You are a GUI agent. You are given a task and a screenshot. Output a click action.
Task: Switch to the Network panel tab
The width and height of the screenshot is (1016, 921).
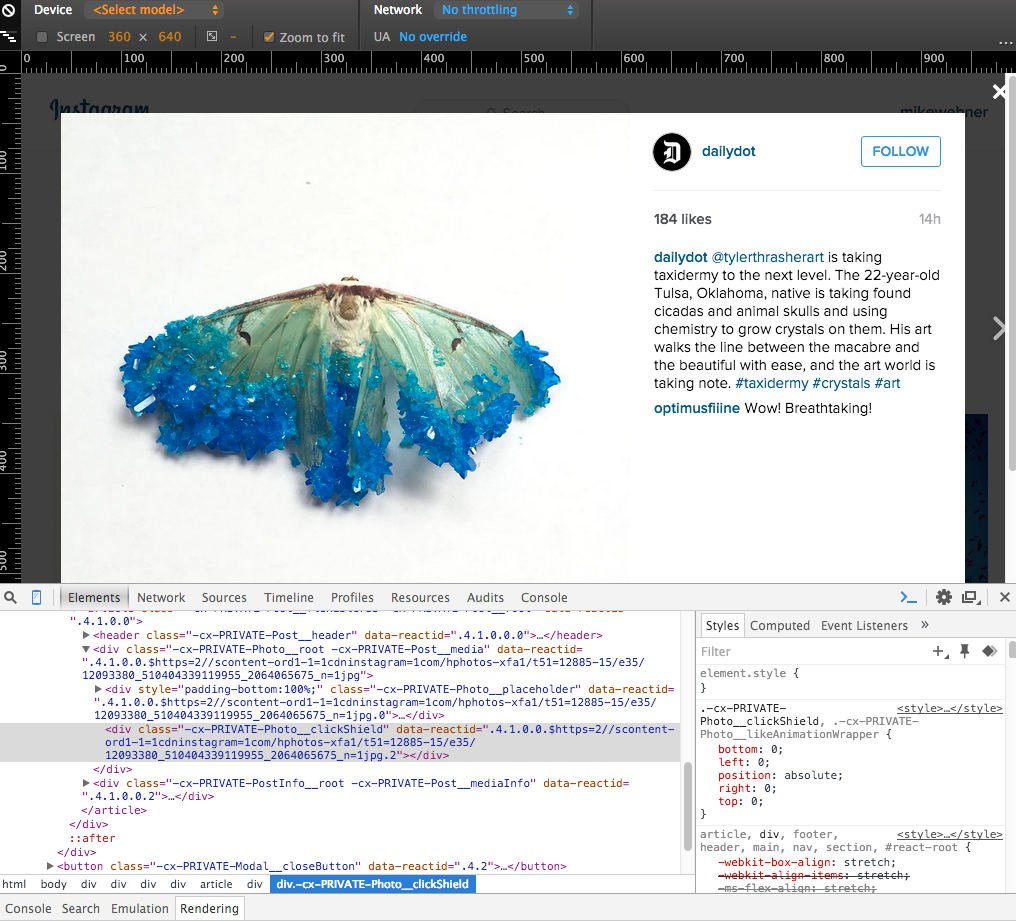(161, 597)
